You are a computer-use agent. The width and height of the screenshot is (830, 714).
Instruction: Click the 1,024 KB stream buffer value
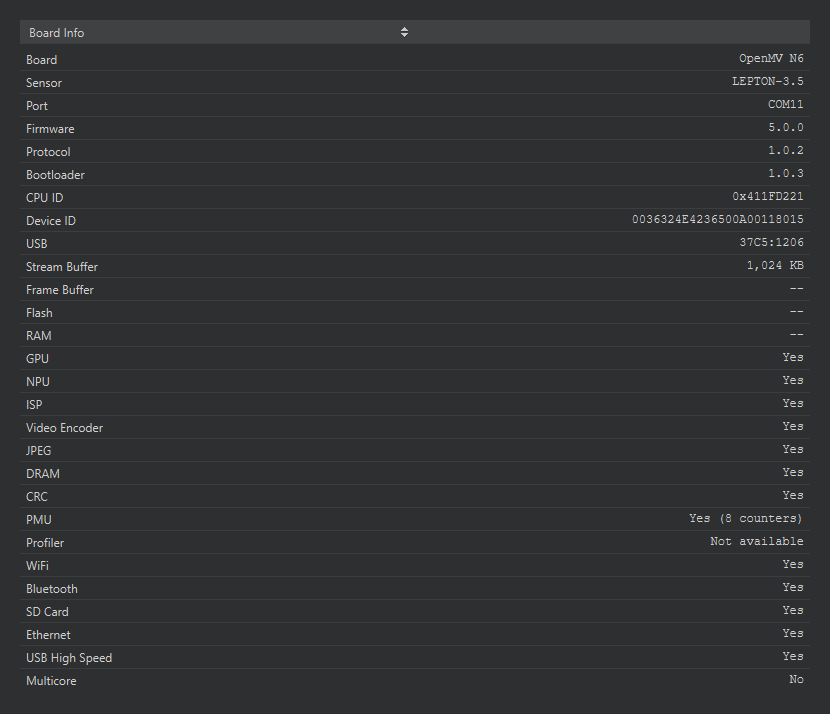pyautogui.click(x=775, y=266)
